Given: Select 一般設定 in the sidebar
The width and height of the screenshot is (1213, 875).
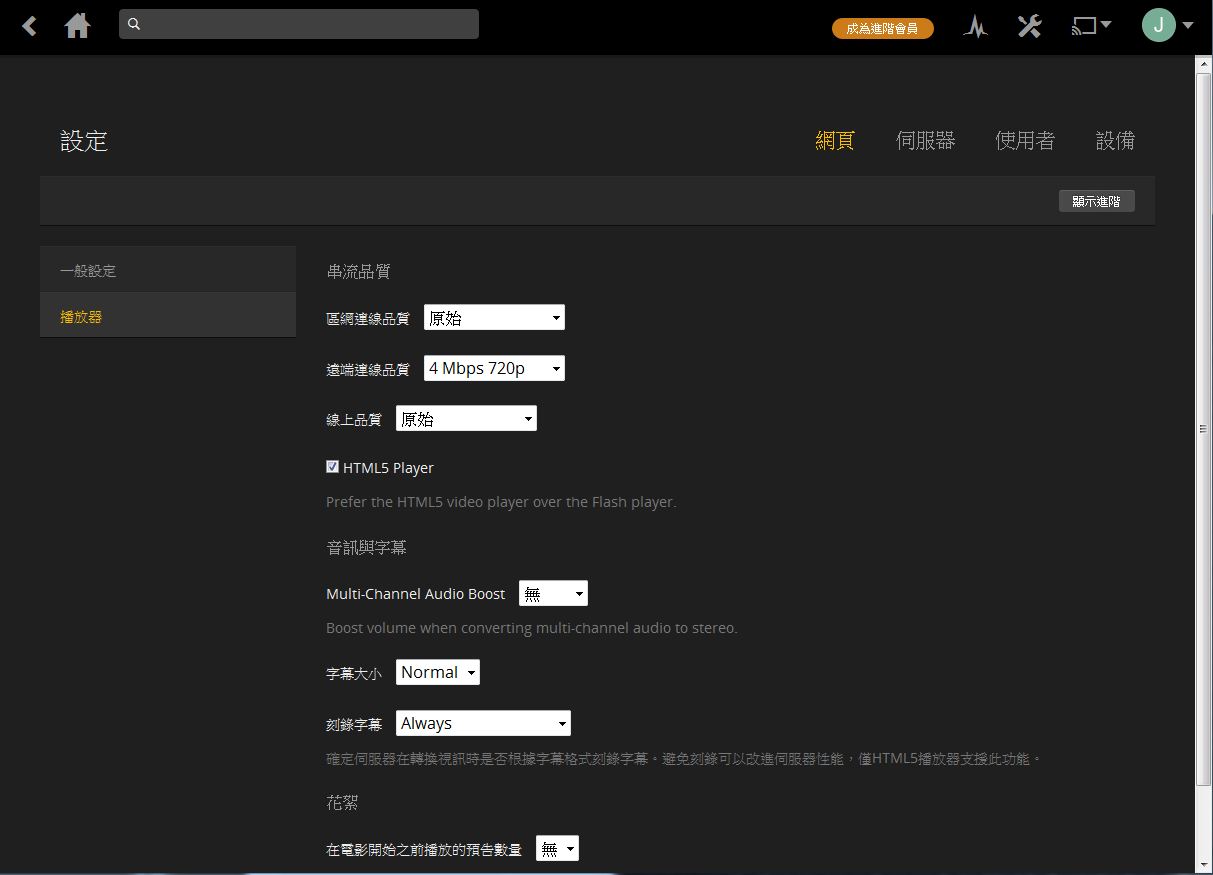Looking at the screenshot, I should tap(168, 270).
